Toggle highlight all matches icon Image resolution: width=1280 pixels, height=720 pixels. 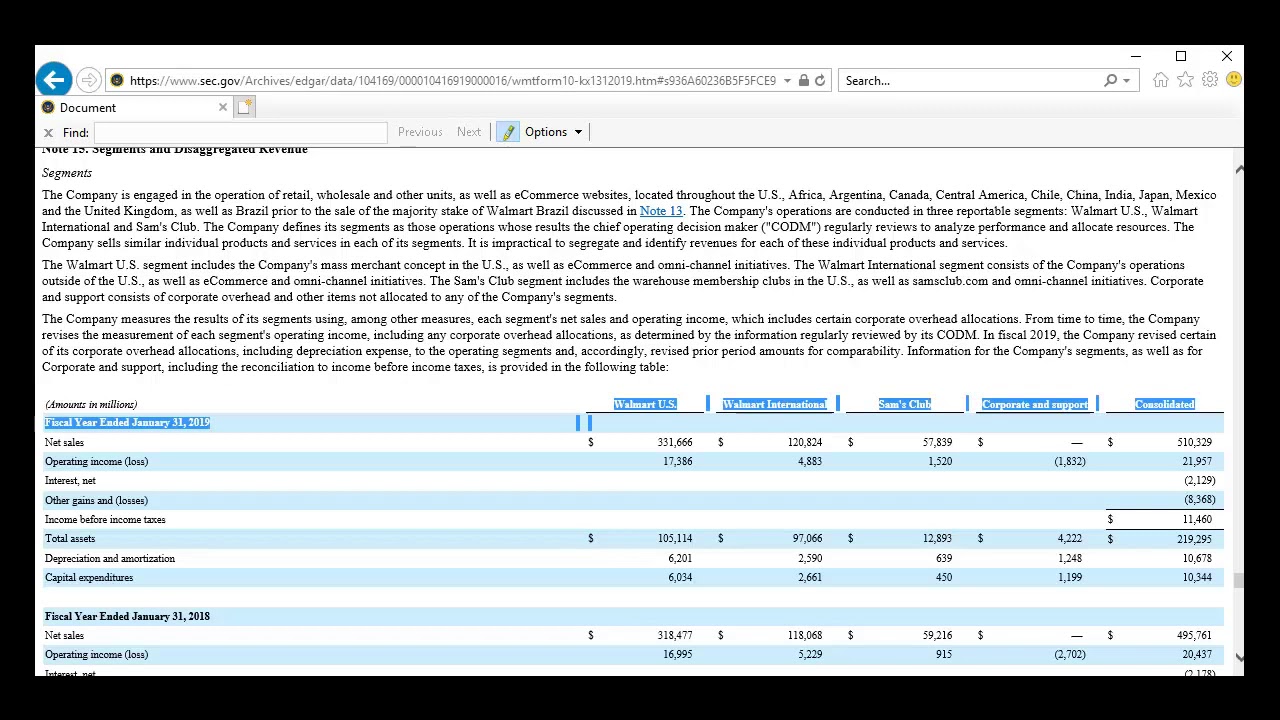tap(508, 132)
